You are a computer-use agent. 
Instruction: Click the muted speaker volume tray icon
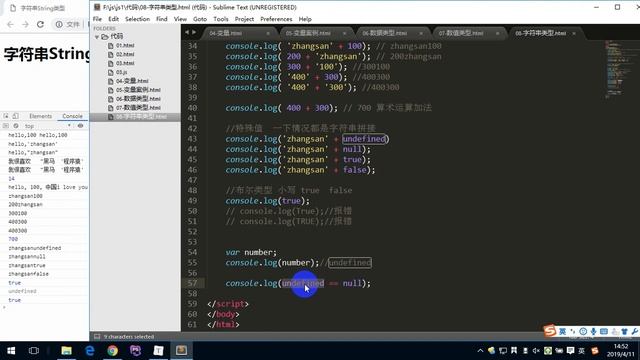pyautogui.click(x=536, y=351)
